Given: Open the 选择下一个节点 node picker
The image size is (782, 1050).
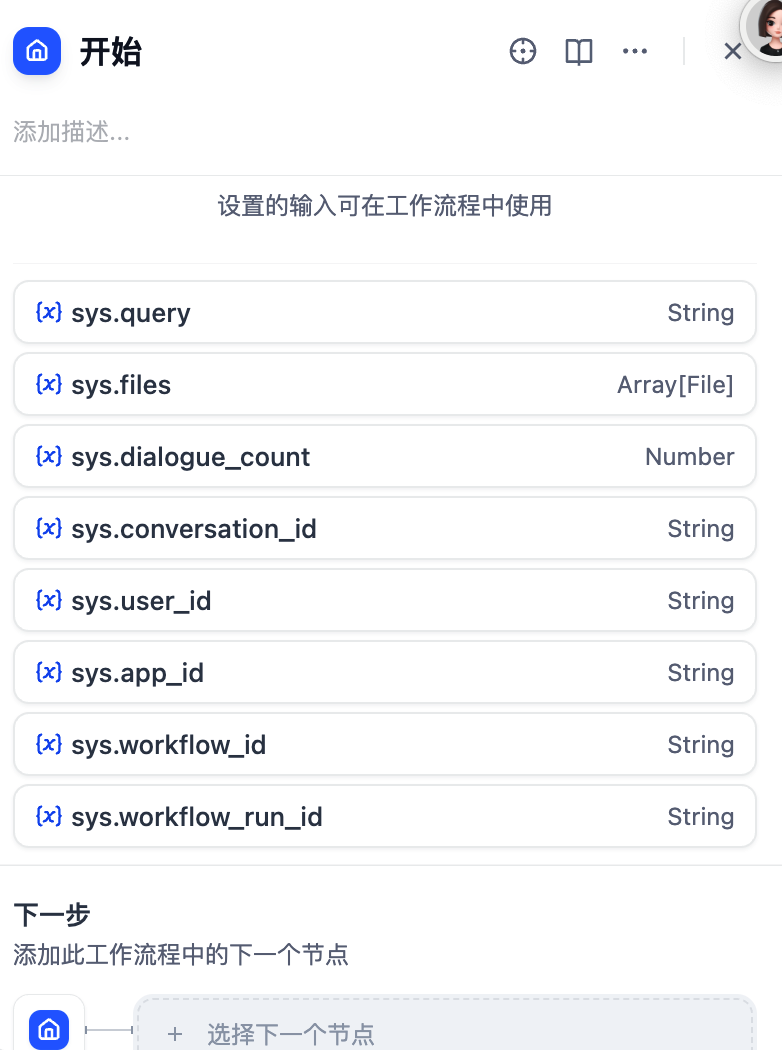Looking at the screenshot, I should [x=445, y=1035].
